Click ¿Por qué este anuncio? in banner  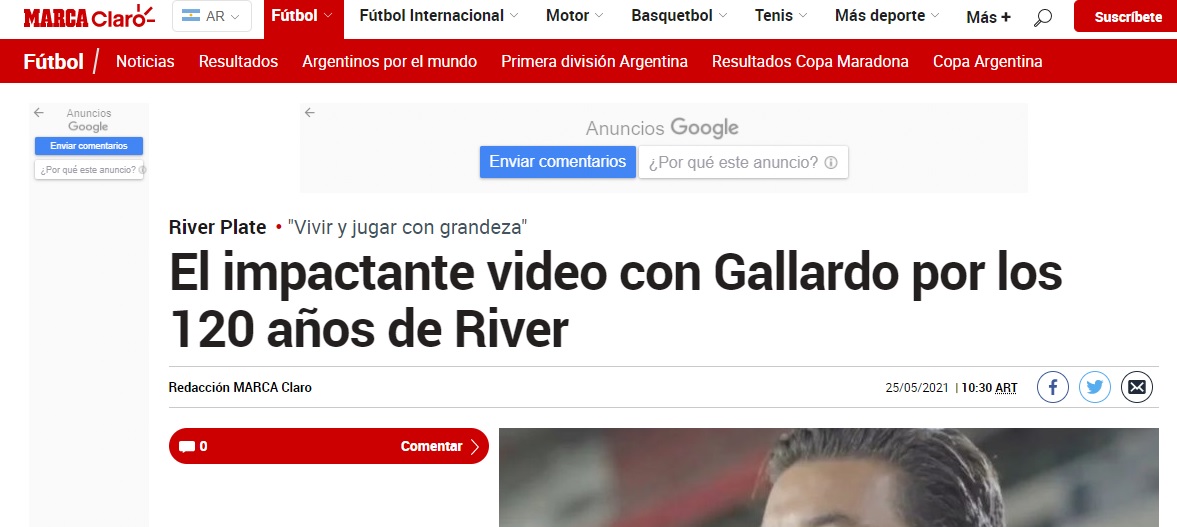coord(743,162)
